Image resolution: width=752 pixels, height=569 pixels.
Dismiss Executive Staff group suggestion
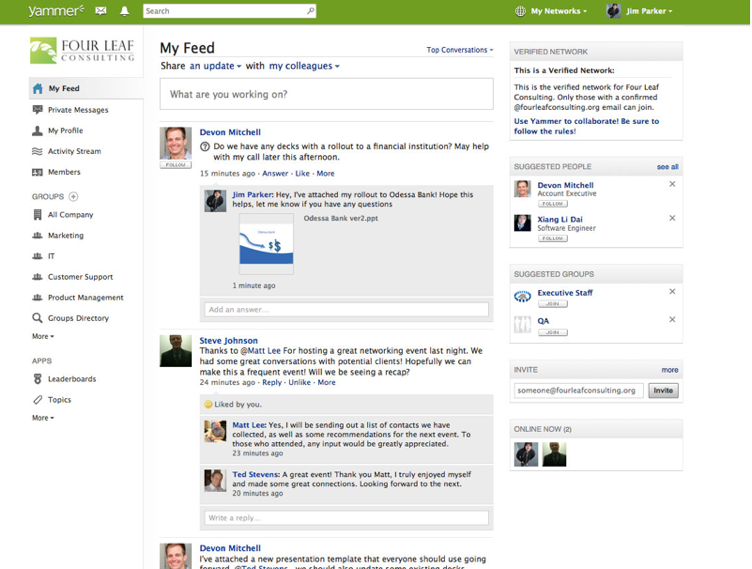click(x=672, y=292)
